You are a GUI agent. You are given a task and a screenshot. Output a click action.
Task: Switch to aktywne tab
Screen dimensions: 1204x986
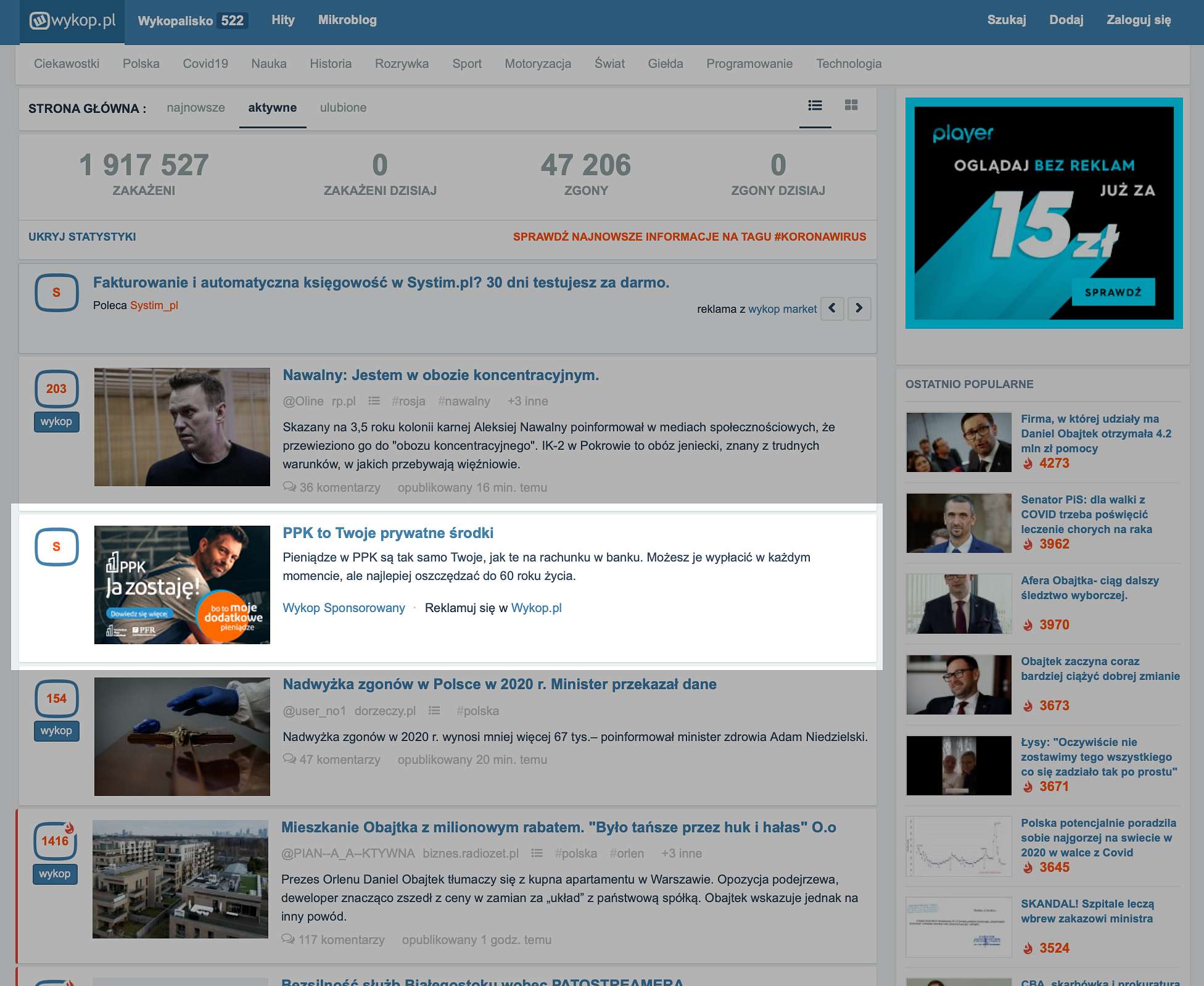pyautogui.click(x=273, y=107)
